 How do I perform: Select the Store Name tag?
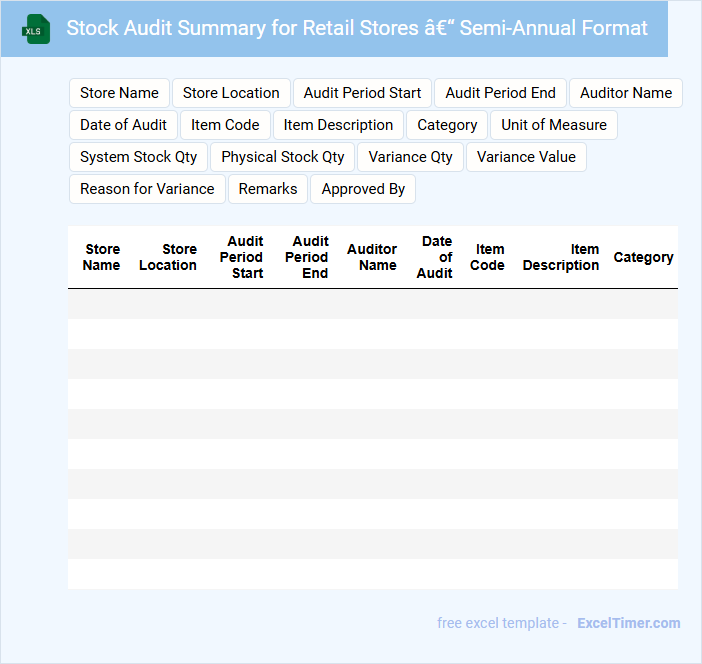click(119, 93)
